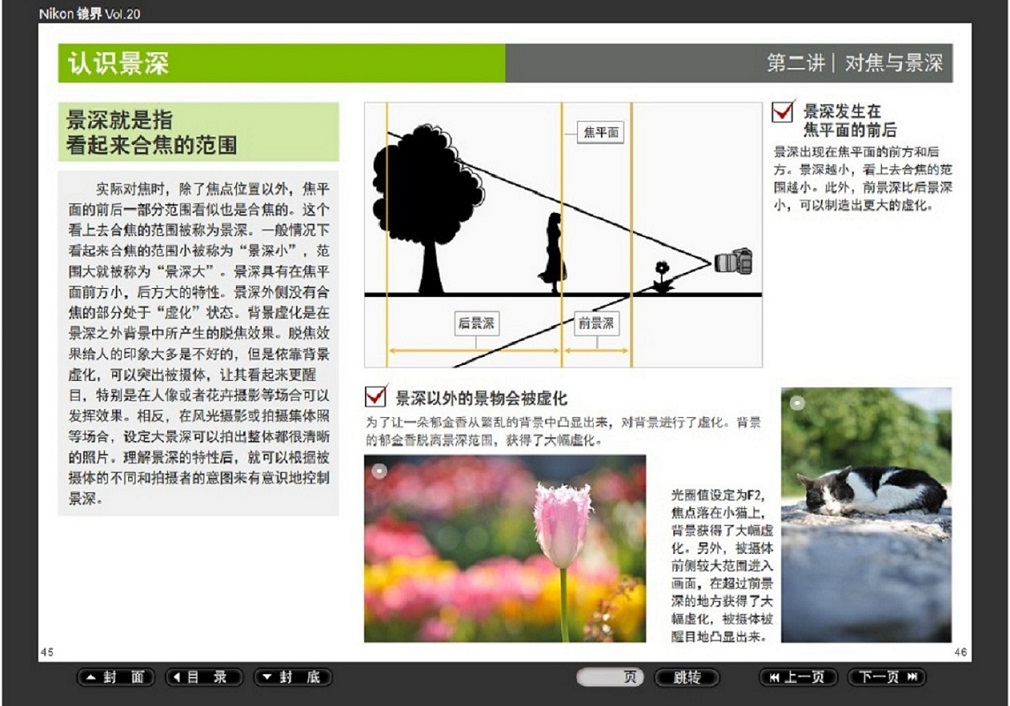The height and width of the screenshot is (706, 1010).
Task: Click the camera icon in the diagram
Action: click(x=733, y=262)
